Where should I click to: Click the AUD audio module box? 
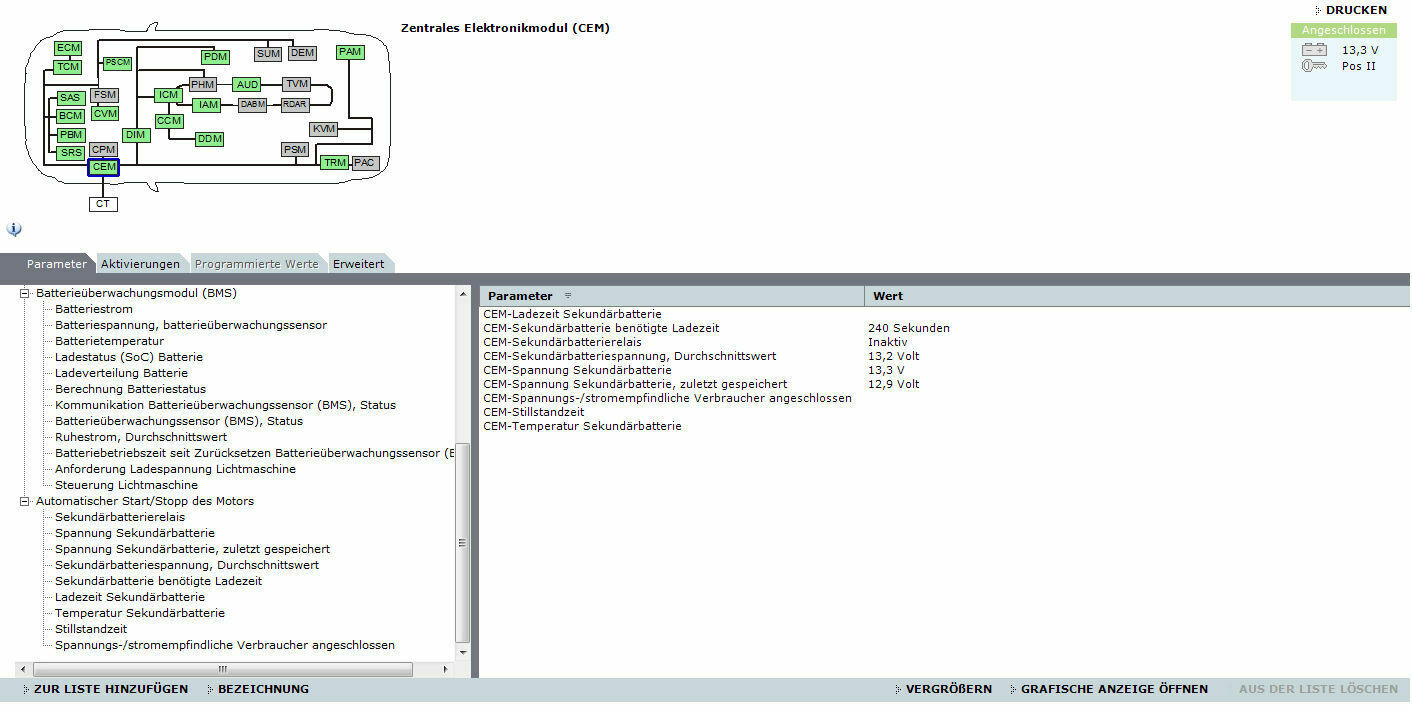(x=247, y=85)
